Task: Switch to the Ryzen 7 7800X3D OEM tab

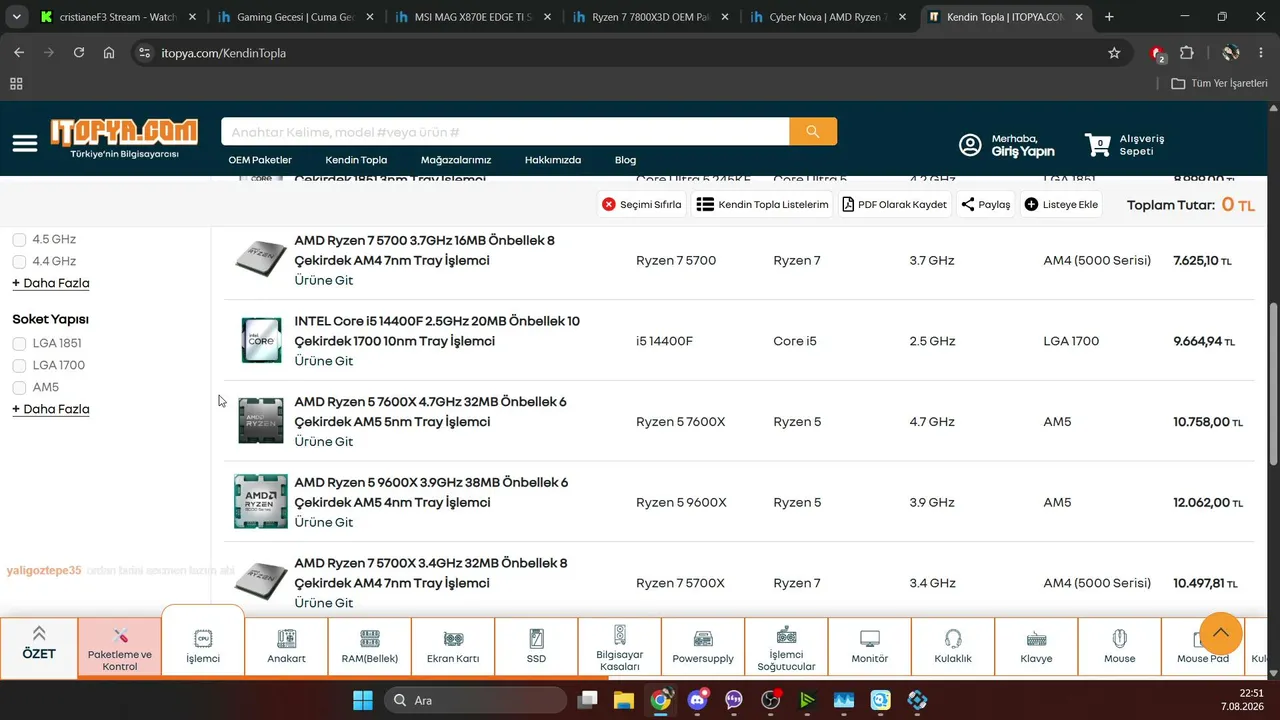Action: 649,17
